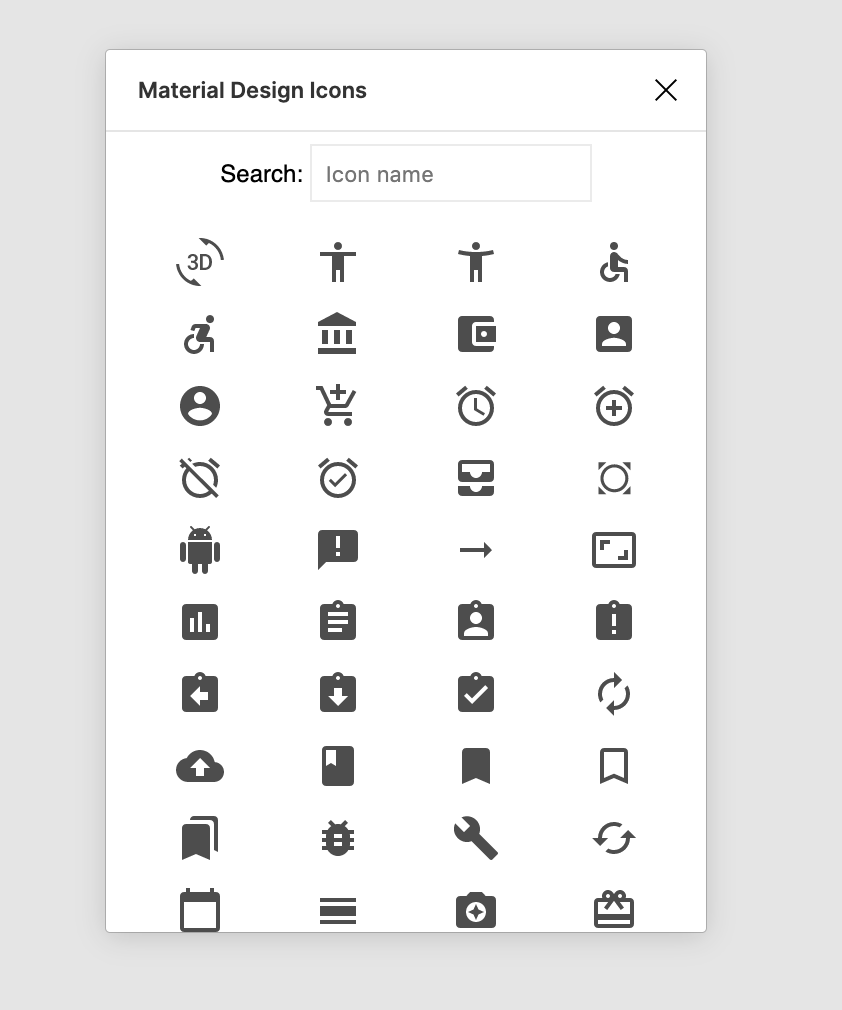Pick the build wrench icon

(x=476, y=839)
